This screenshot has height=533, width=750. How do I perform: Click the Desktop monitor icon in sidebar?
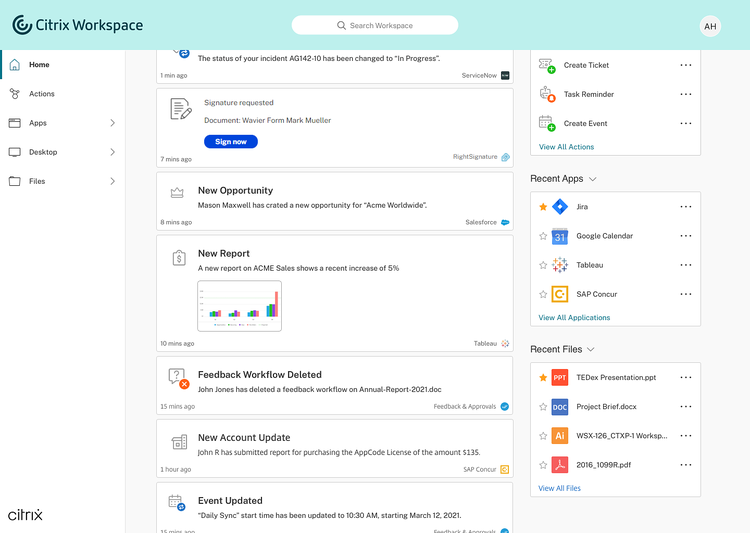[15, 152]
